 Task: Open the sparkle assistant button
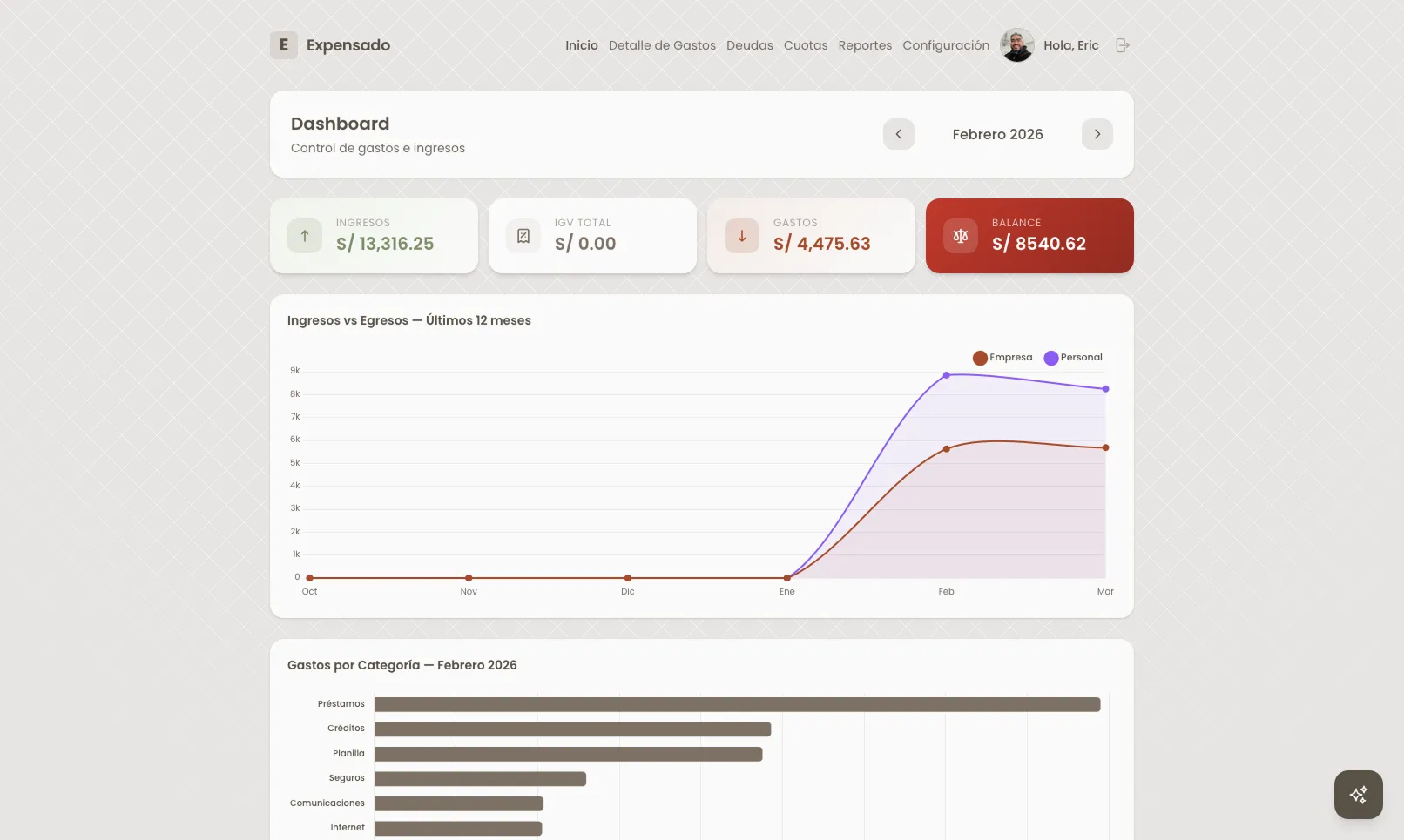1358,794
